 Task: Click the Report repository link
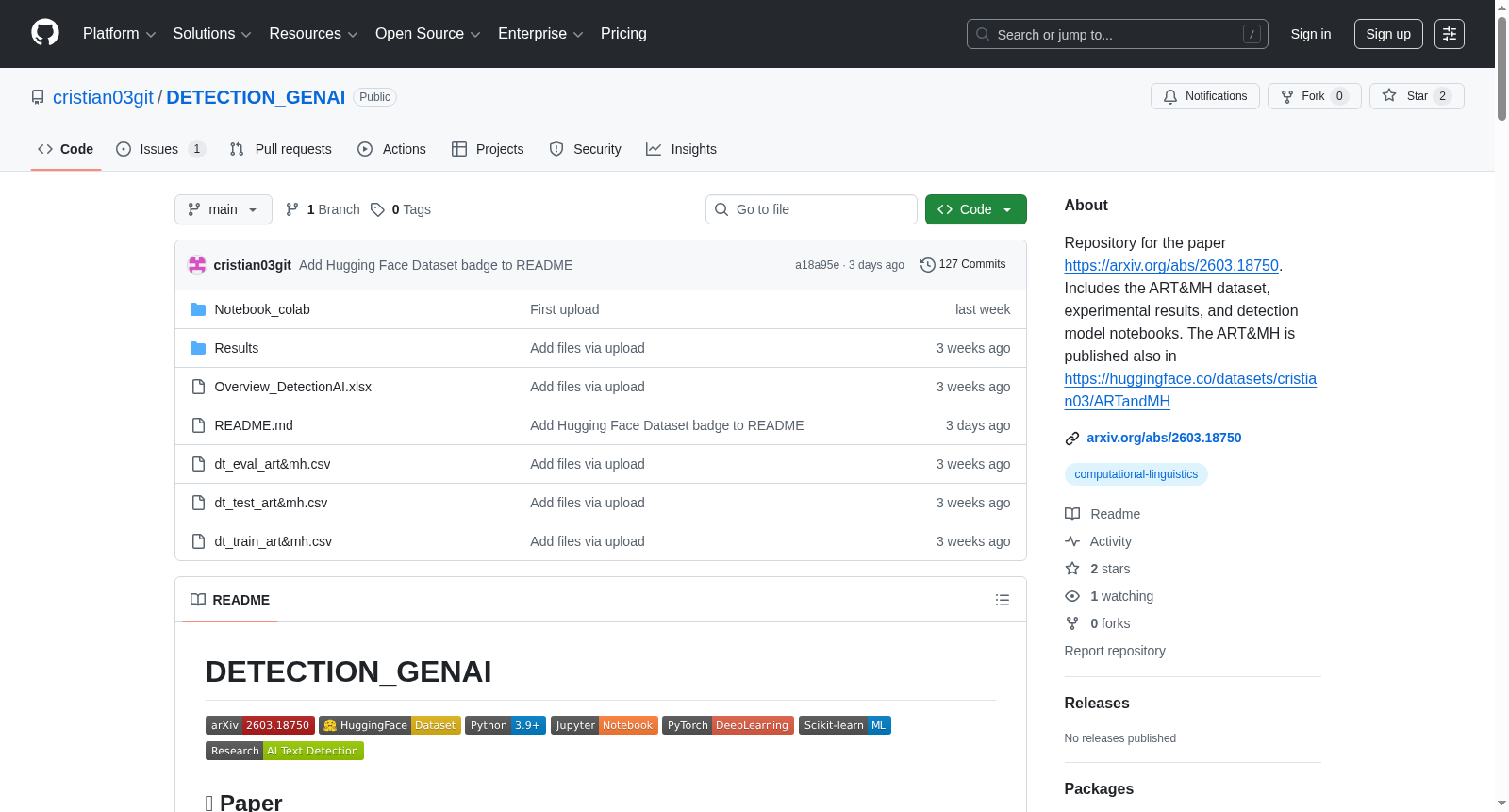1115,651
